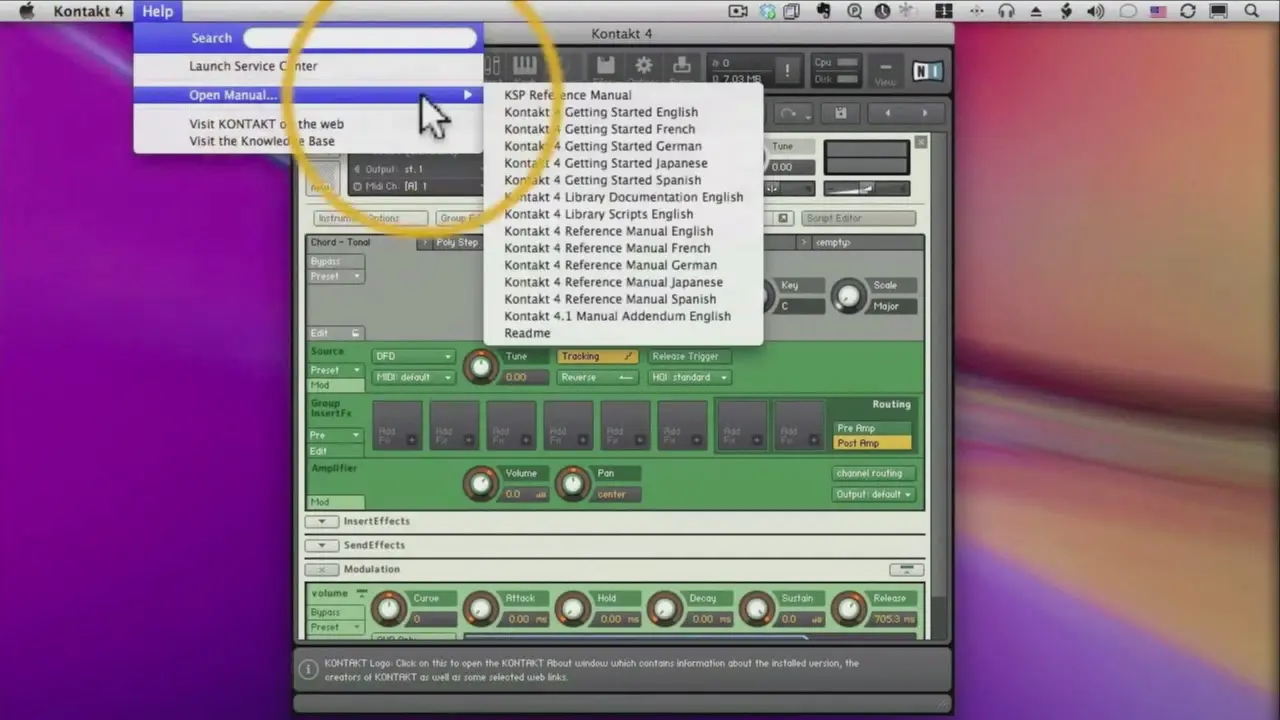Click the last Add Fx slot
This screenshot has width=1280, height=720.
coord(799,425)
